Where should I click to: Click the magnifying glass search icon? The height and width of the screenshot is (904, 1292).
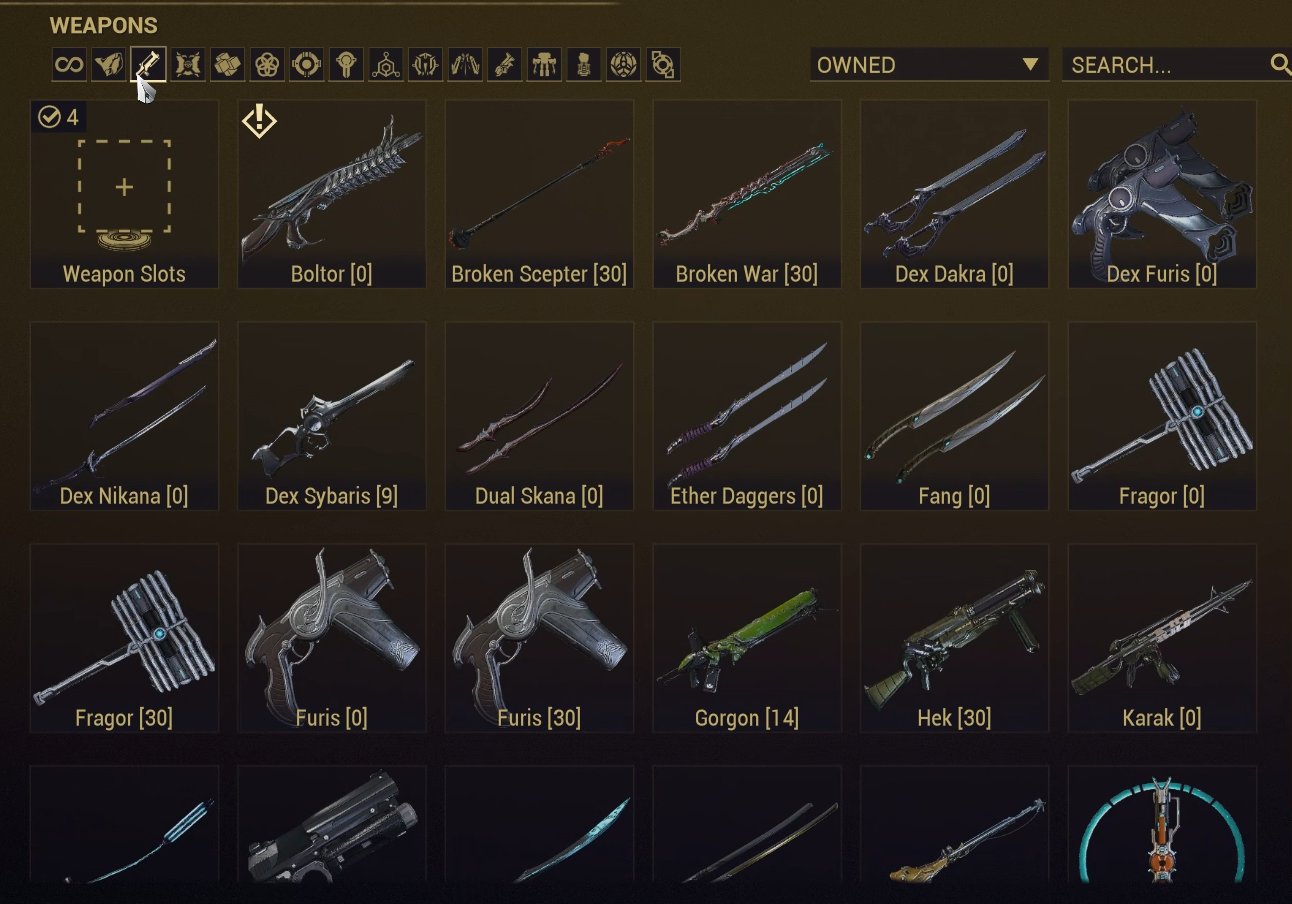[1280, 65]
